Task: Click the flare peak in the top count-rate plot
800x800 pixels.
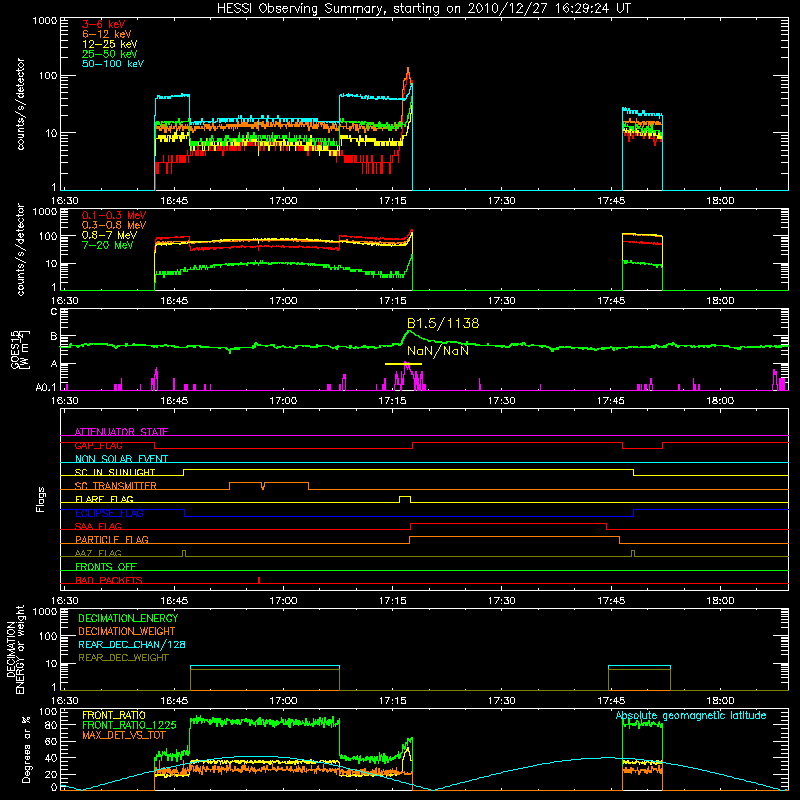Action: point(408,70)
